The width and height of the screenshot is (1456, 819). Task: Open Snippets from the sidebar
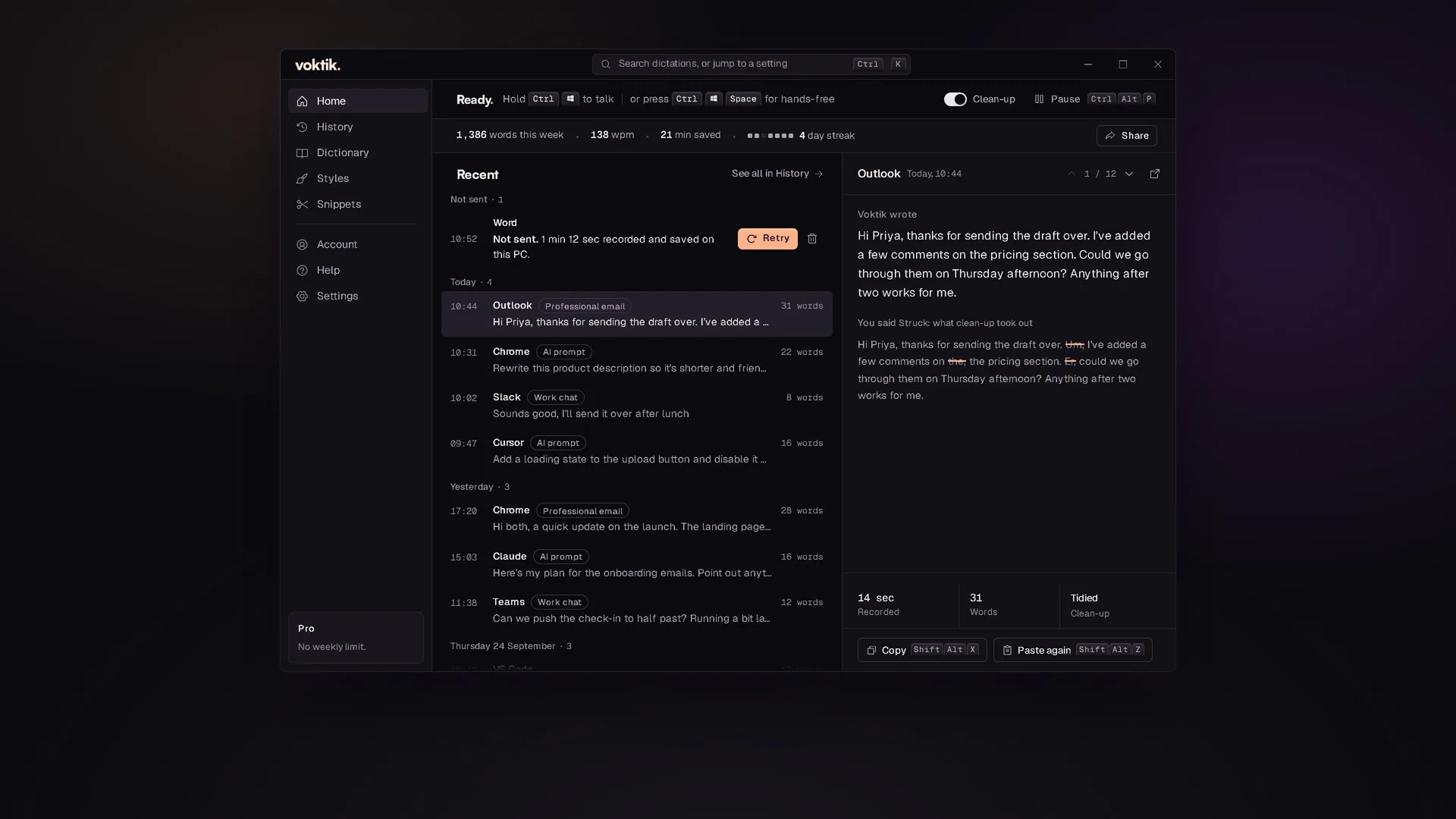tap(357, 204)
